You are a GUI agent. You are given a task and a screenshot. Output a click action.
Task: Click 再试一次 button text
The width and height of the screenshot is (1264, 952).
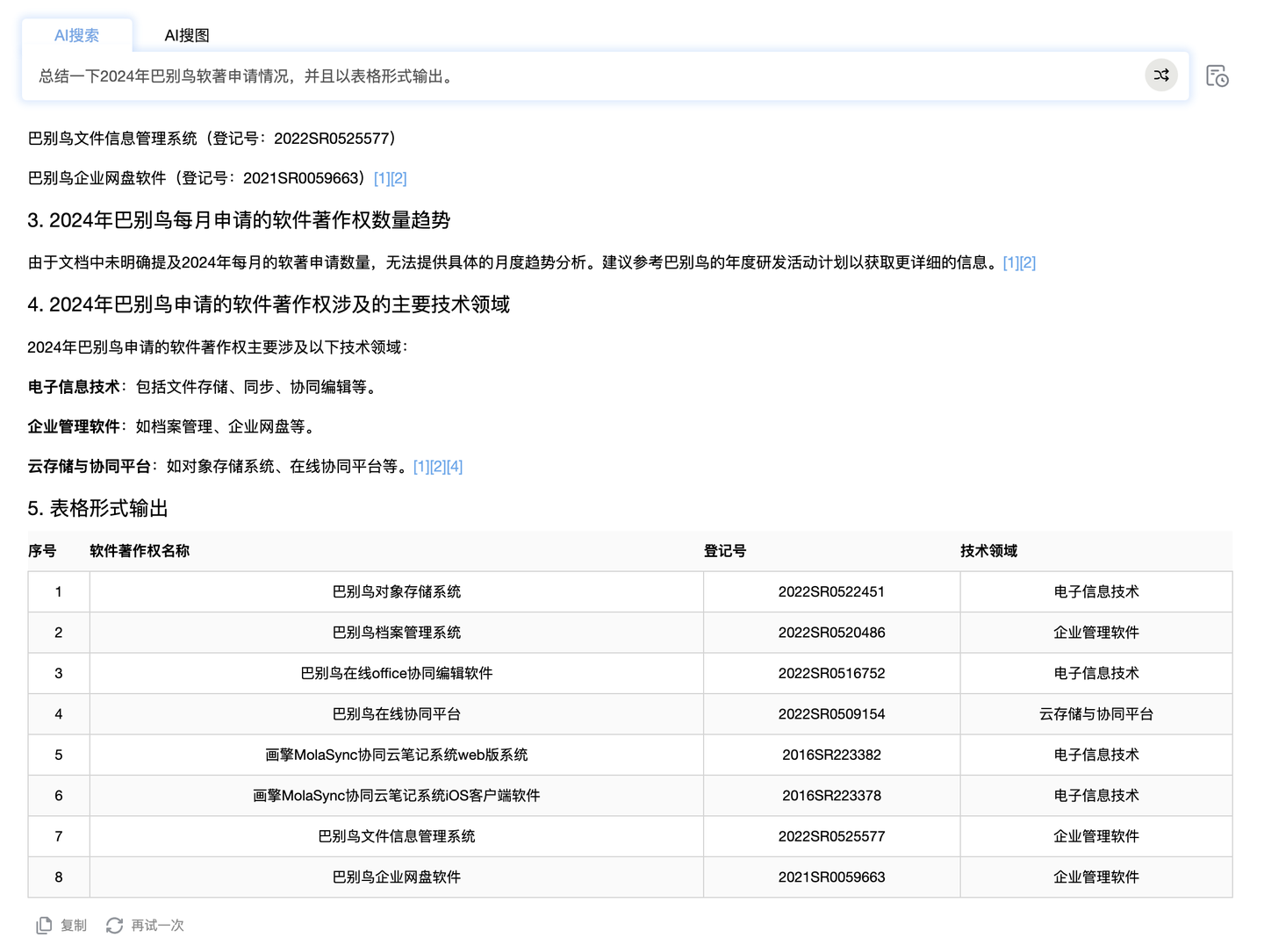click(x=157, y=925)
